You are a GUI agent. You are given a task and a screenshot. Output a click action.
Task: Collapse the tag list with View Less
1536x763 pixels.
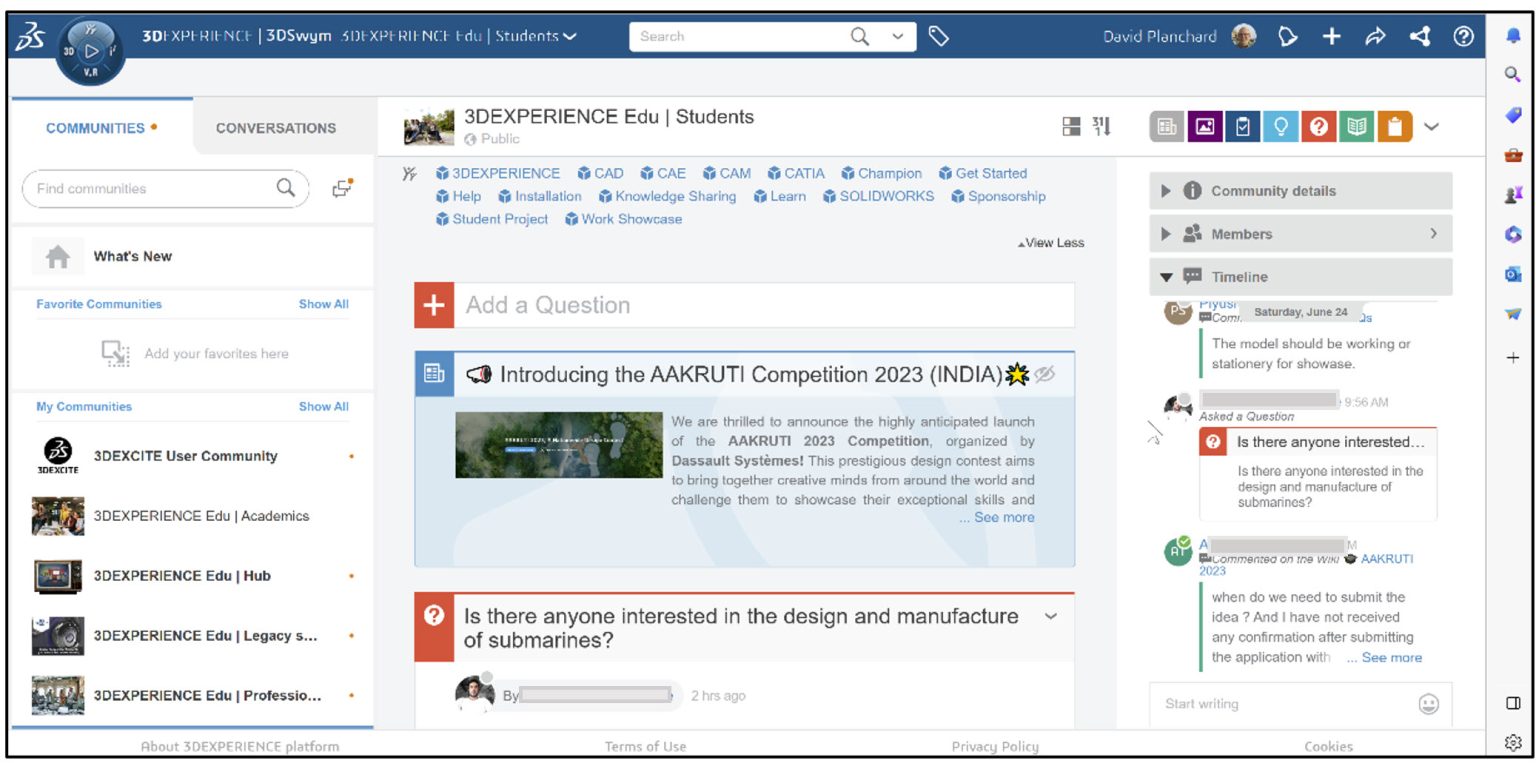[x=1050, y=242]
